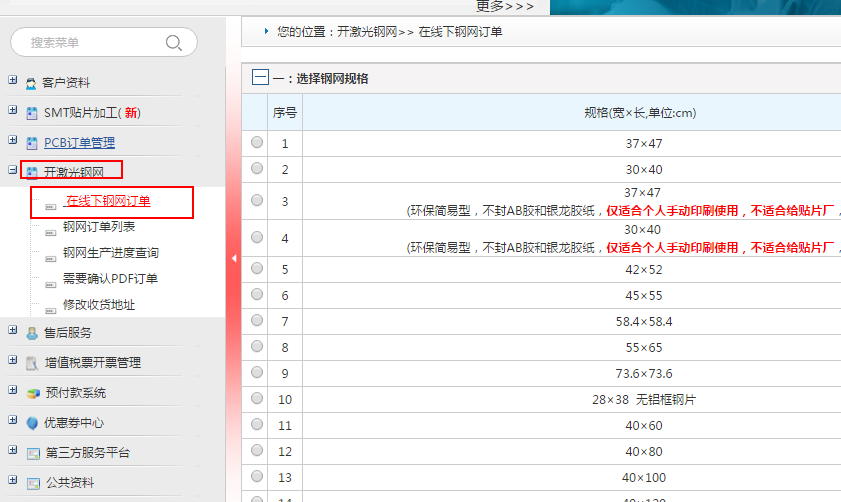The image size is (841, 502).
Task: Click the PCB订单管理 menu icon
Action: coord(32,143)
